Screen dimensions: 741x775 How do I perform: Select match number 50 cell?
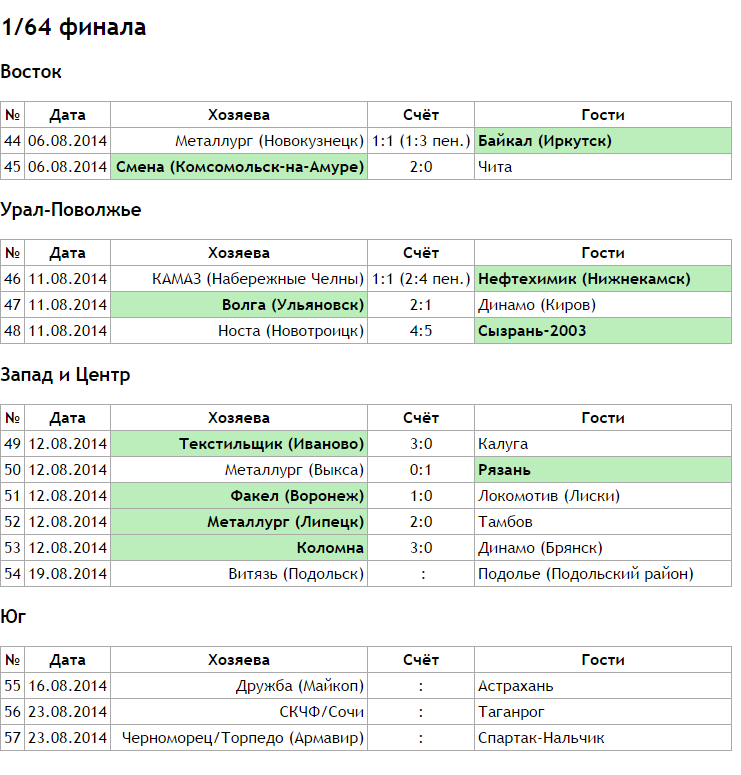[x=13, y=470]
